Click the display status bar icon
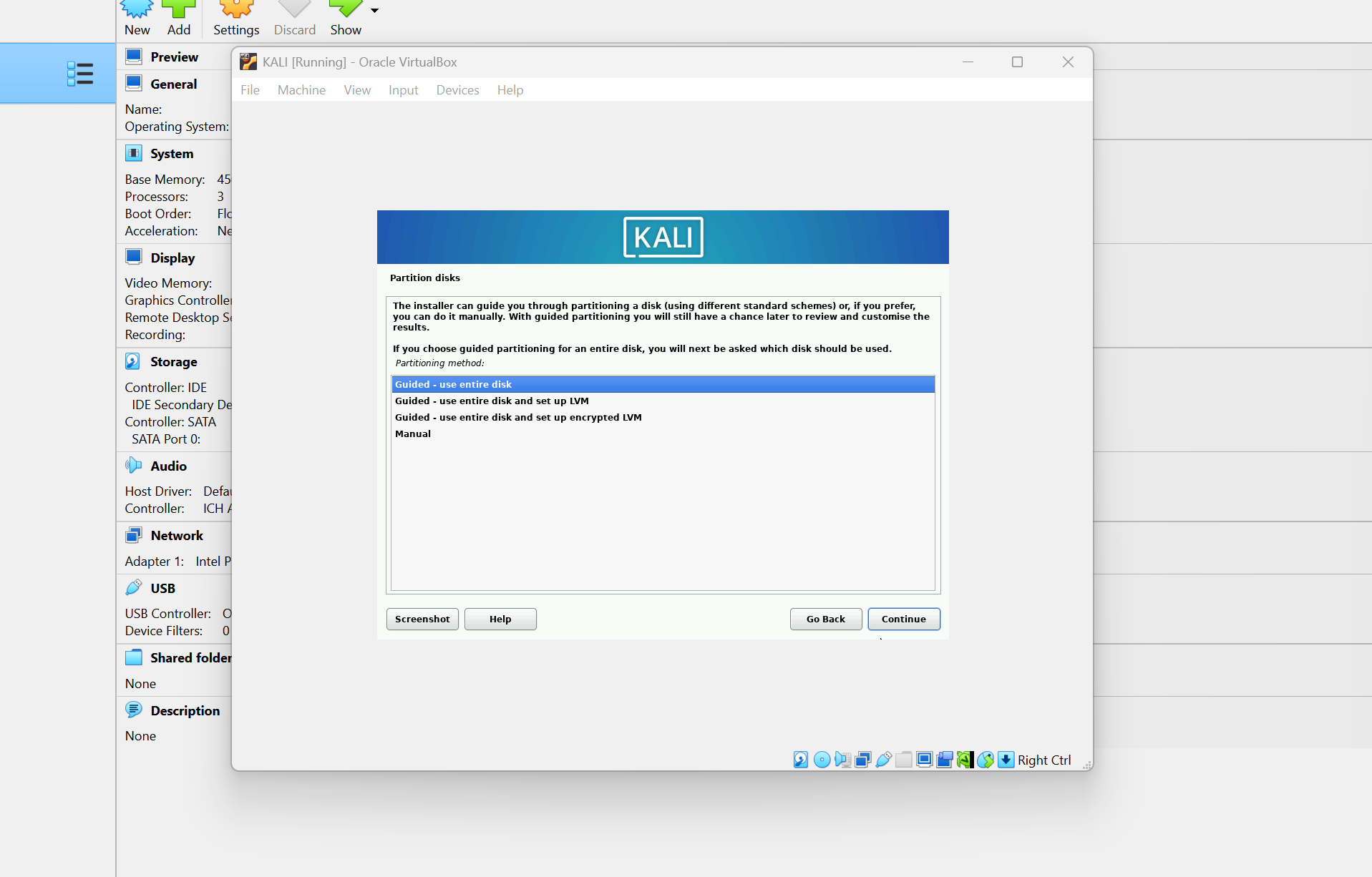This screenshot has width=1372, height=877. [x=924, y=760]
